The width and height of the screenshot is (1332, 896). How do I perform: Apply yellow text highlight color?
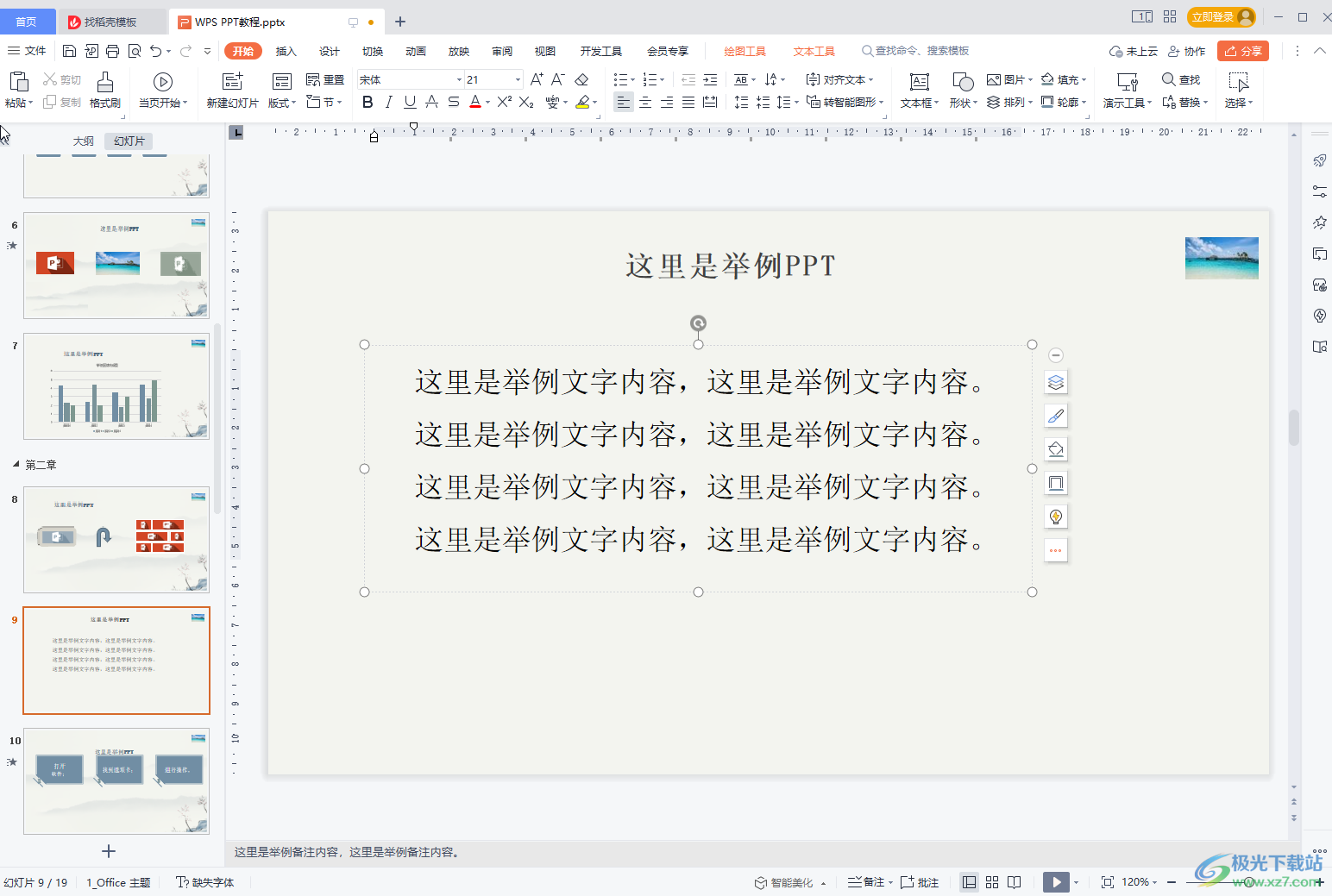click(582, 102)
